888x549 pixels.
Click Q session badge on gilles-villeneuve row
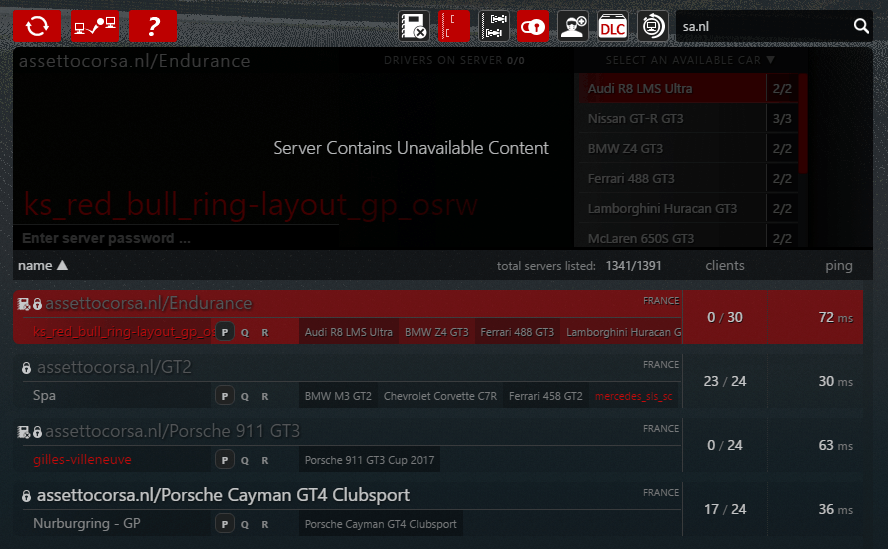coord(245,461)
